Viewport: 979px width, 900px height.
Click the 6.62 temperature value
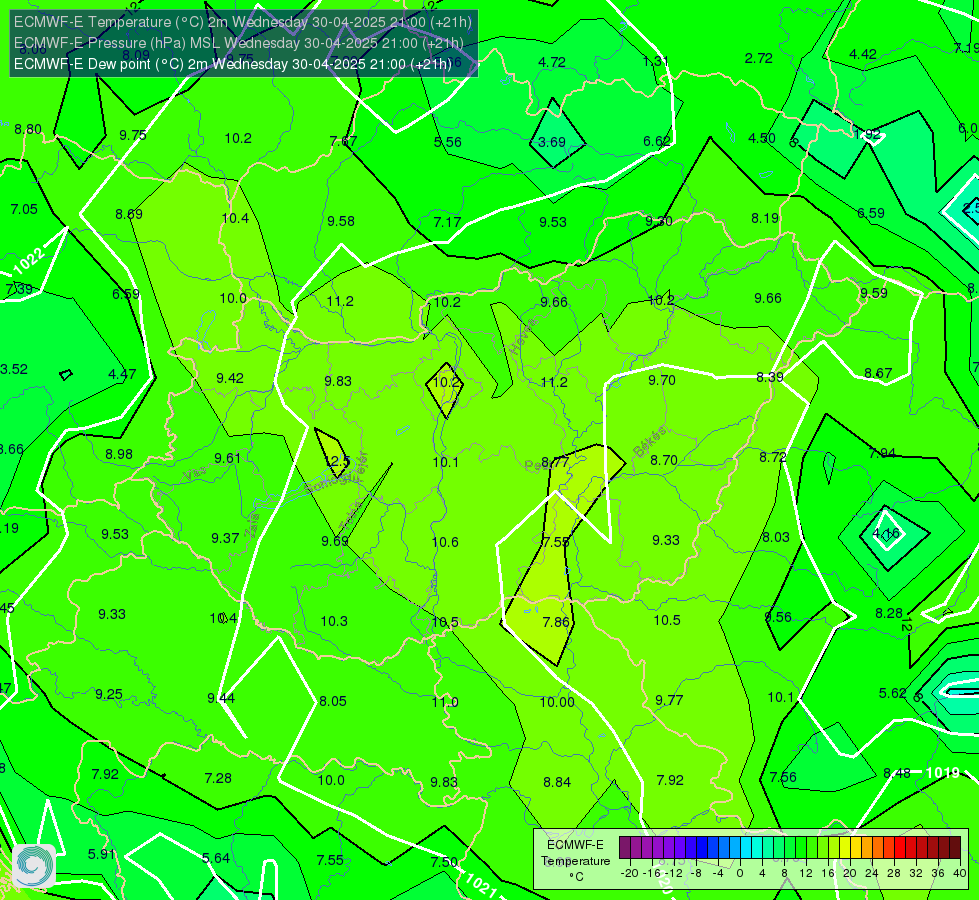click(657, 141)
